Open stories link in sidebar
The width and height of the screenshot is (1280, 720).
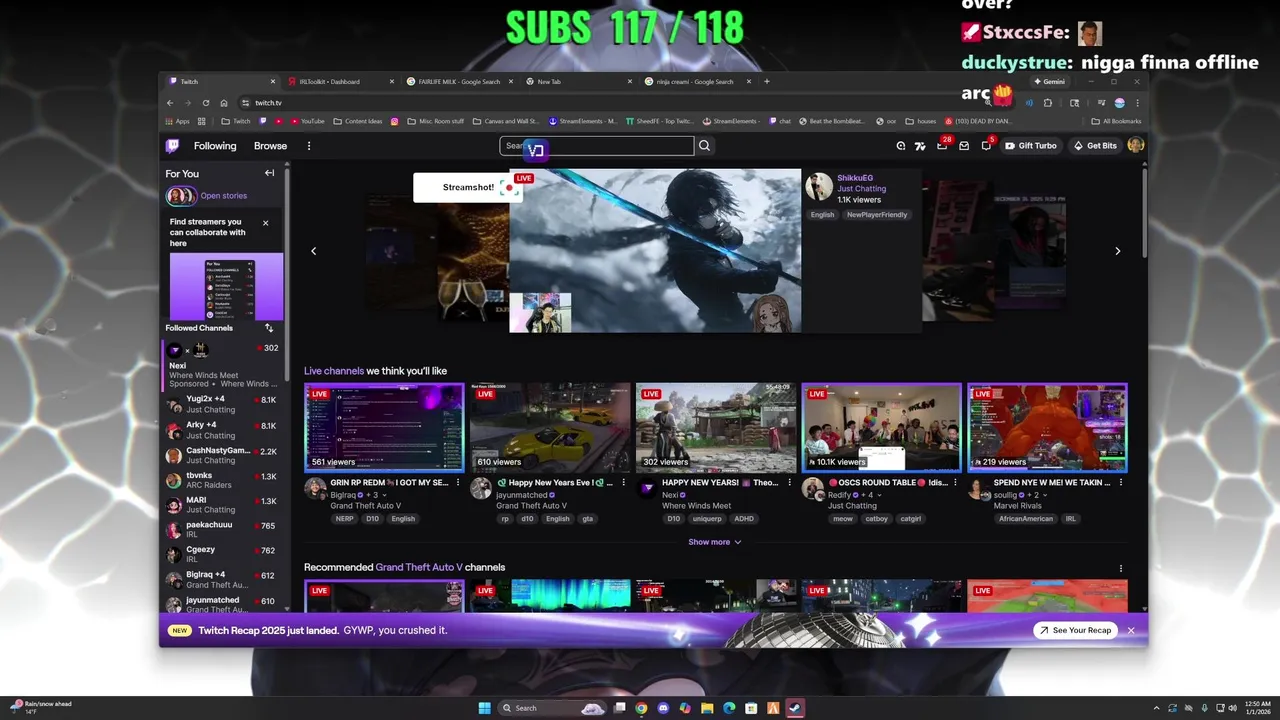(223, 196)
